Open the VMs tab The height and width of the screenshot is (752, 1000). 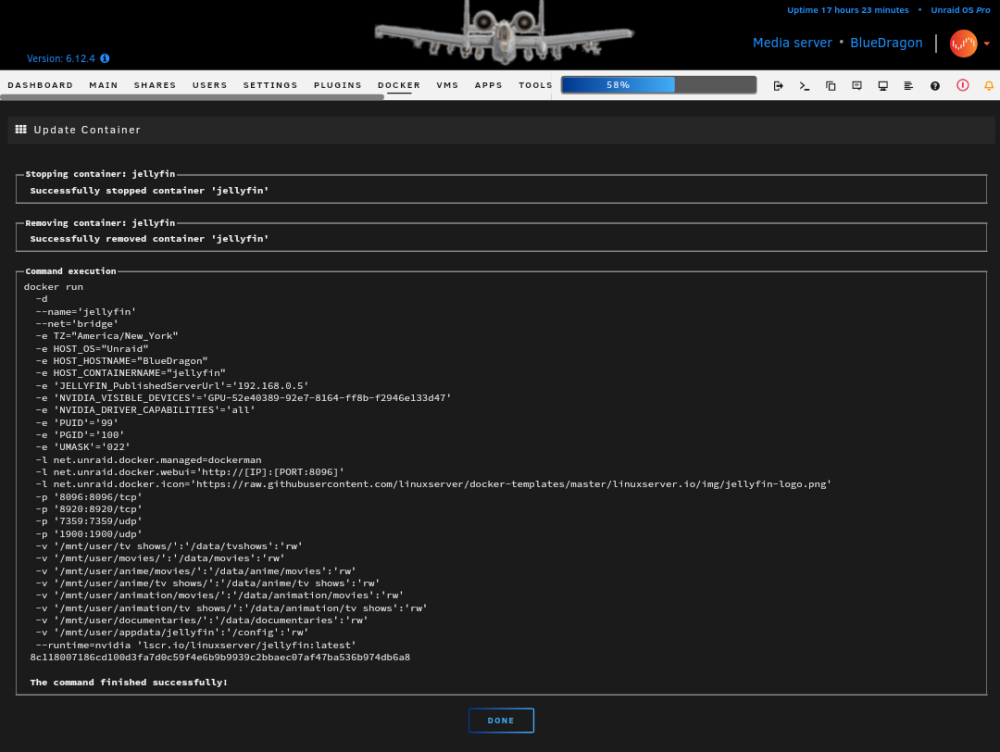click(448, 85)
